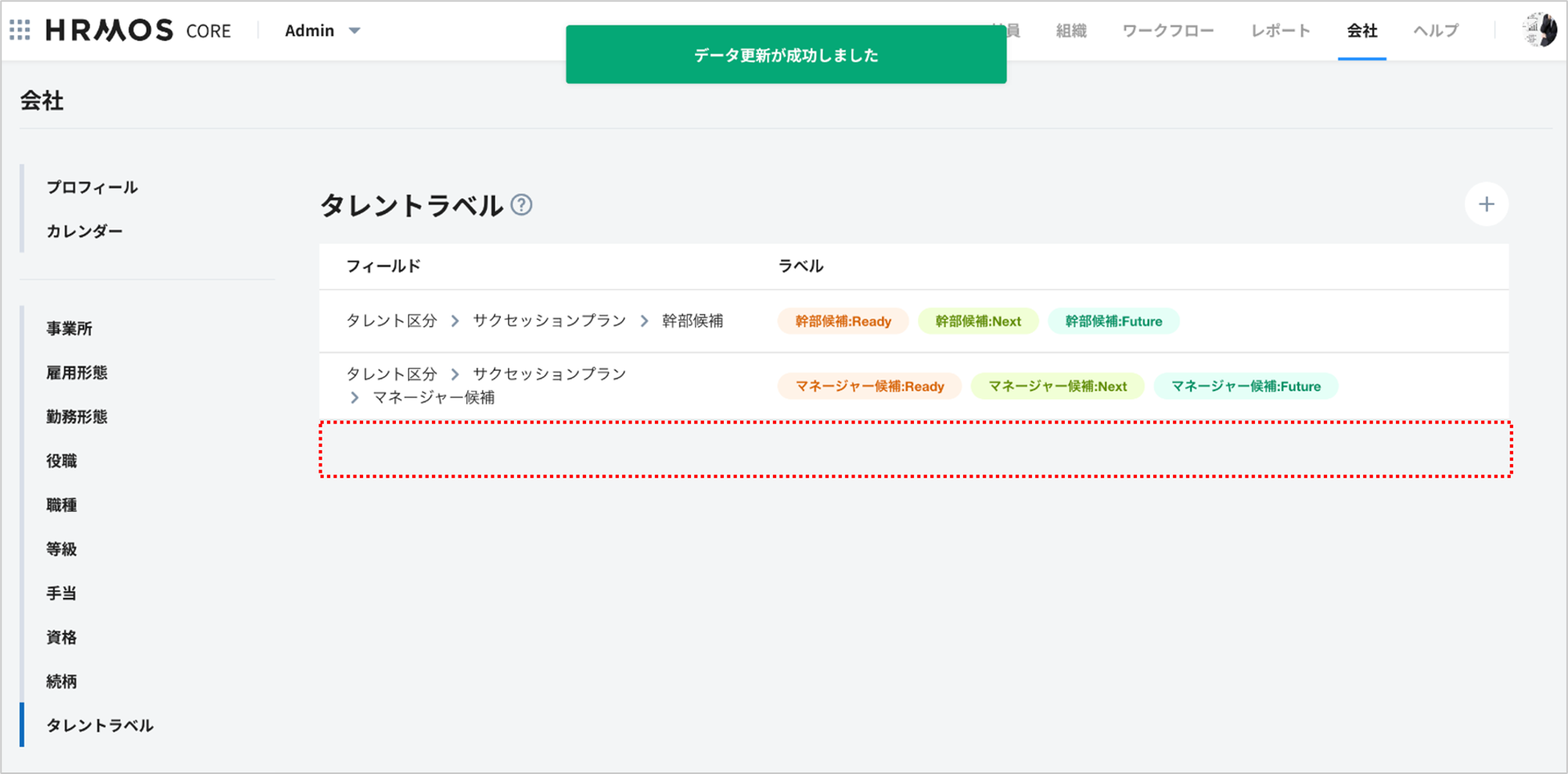The height and width of the screenshot is (774, 1568).
Task: Select the マネージャー候補:Next label chip
Action: pyautogui.click(x=1057, y=386)
